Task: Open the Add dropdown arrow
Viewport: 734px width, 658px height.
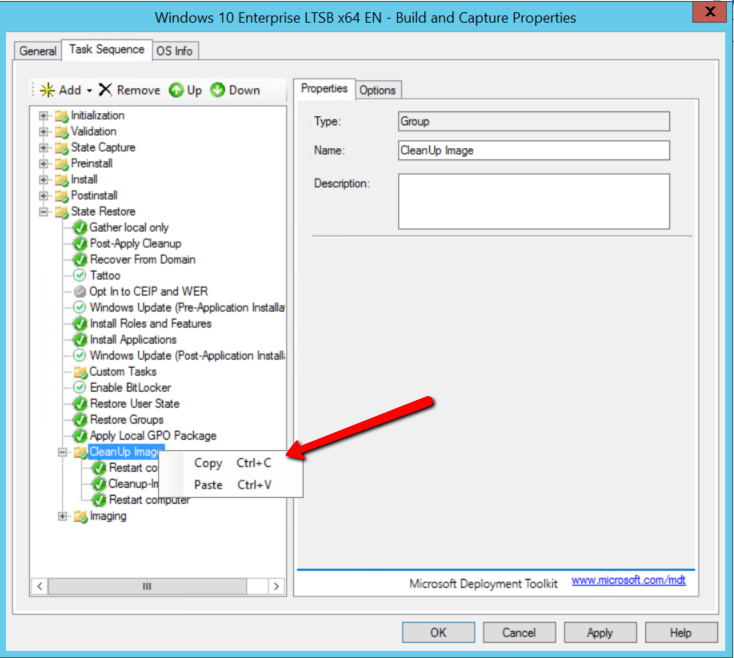Action: click(x=89, y=91)
